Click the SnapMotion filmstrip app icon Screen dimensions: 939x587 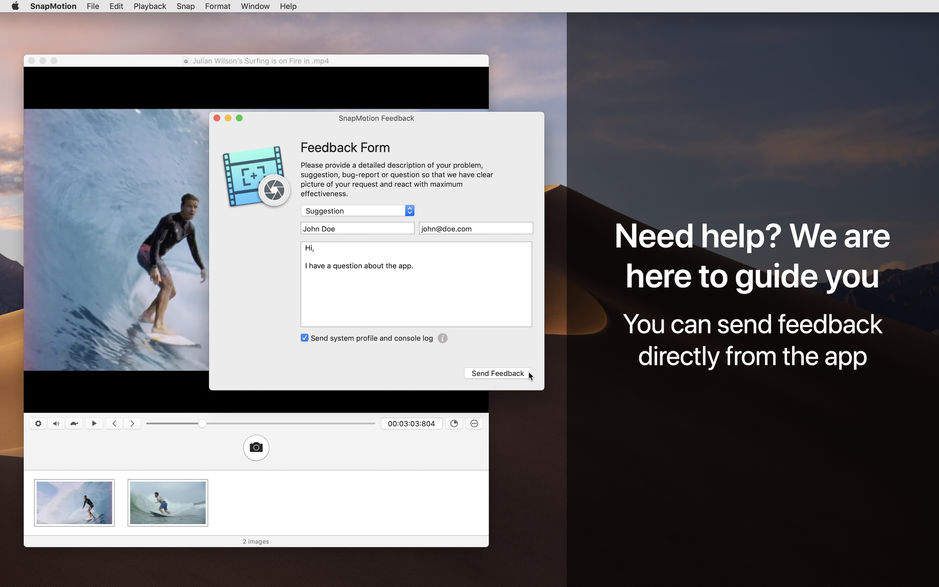(257, 176)
